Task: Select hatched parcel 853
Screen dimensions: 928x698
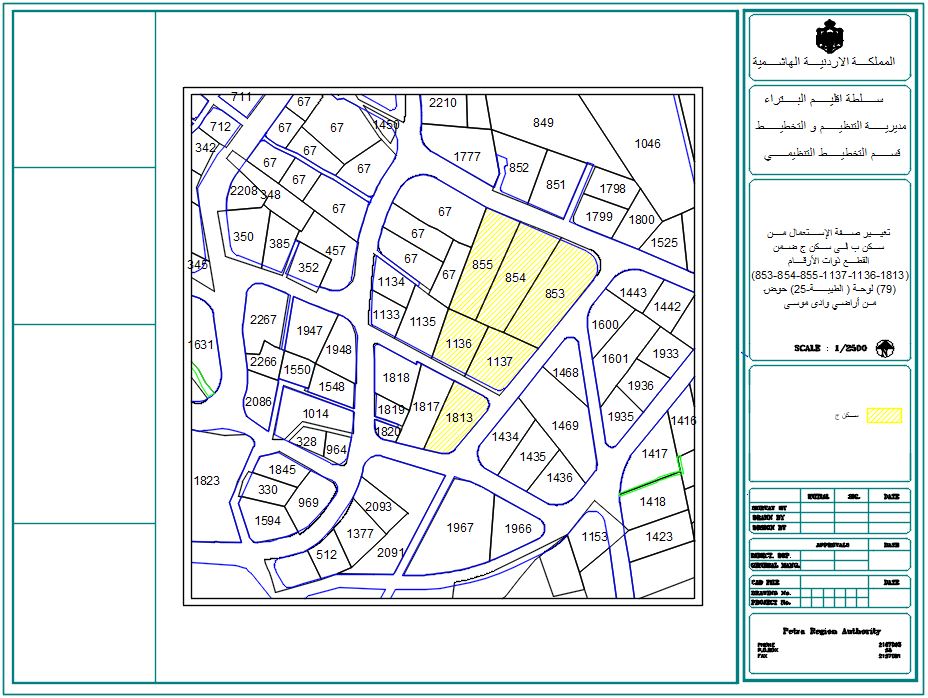Action: coord(554,294)
